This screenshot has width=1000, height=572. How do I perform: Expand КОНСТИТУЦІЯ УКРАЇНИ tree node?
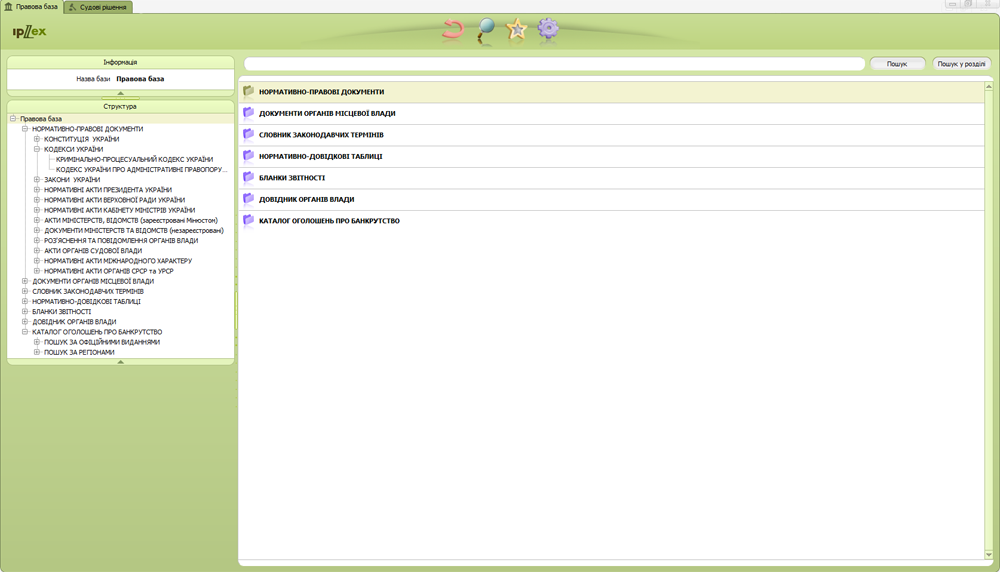click(37, 139)
